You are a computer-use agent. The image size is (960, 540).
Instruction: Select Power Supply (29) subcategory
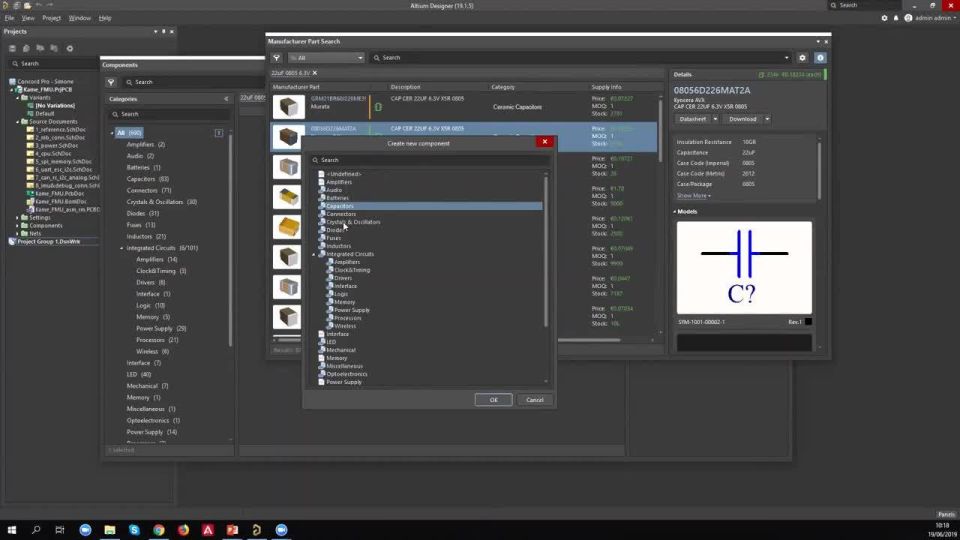click(161, 329)
